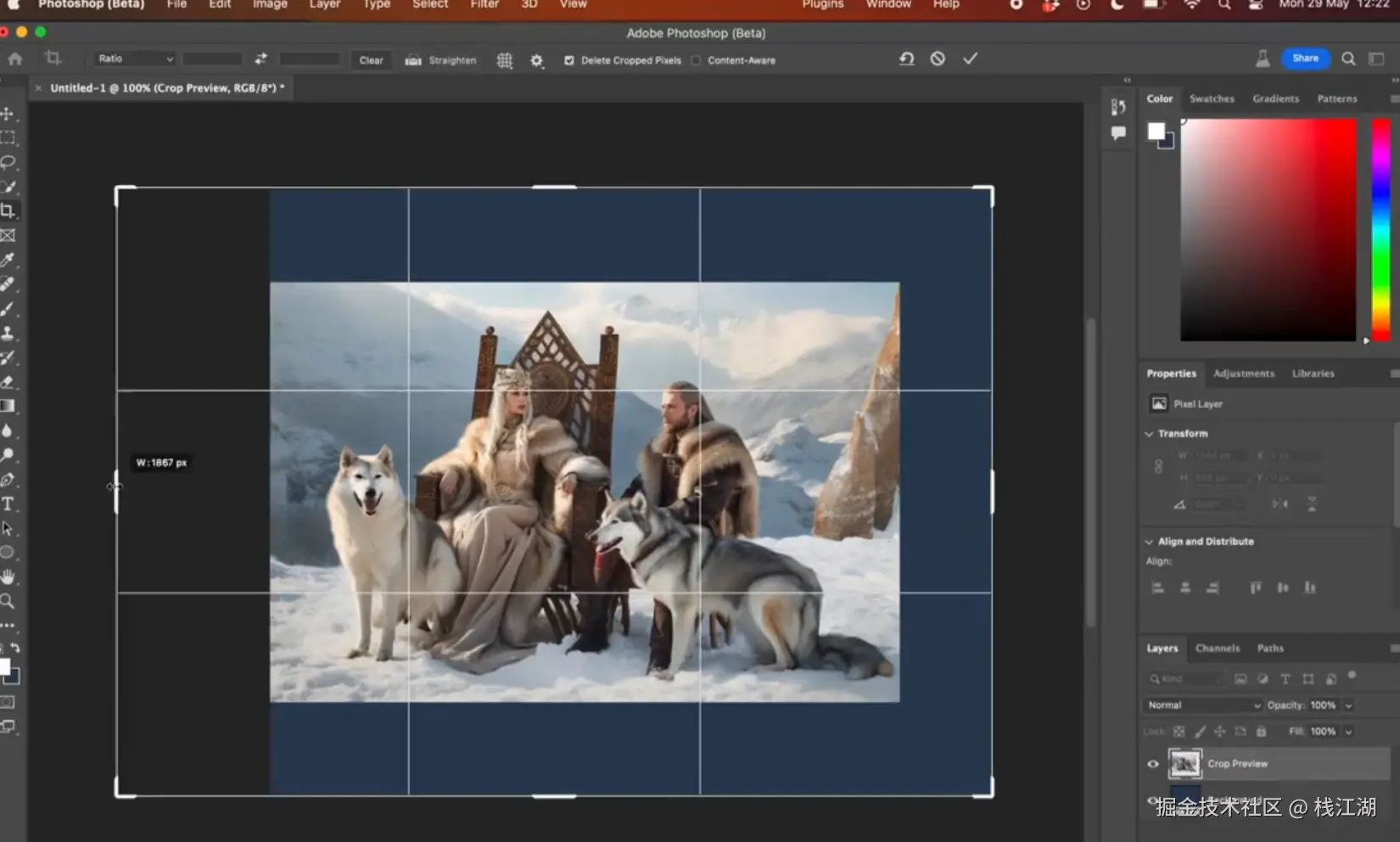Click the Straighten tool icon
Screen dimensions: 1400x842
413,60
